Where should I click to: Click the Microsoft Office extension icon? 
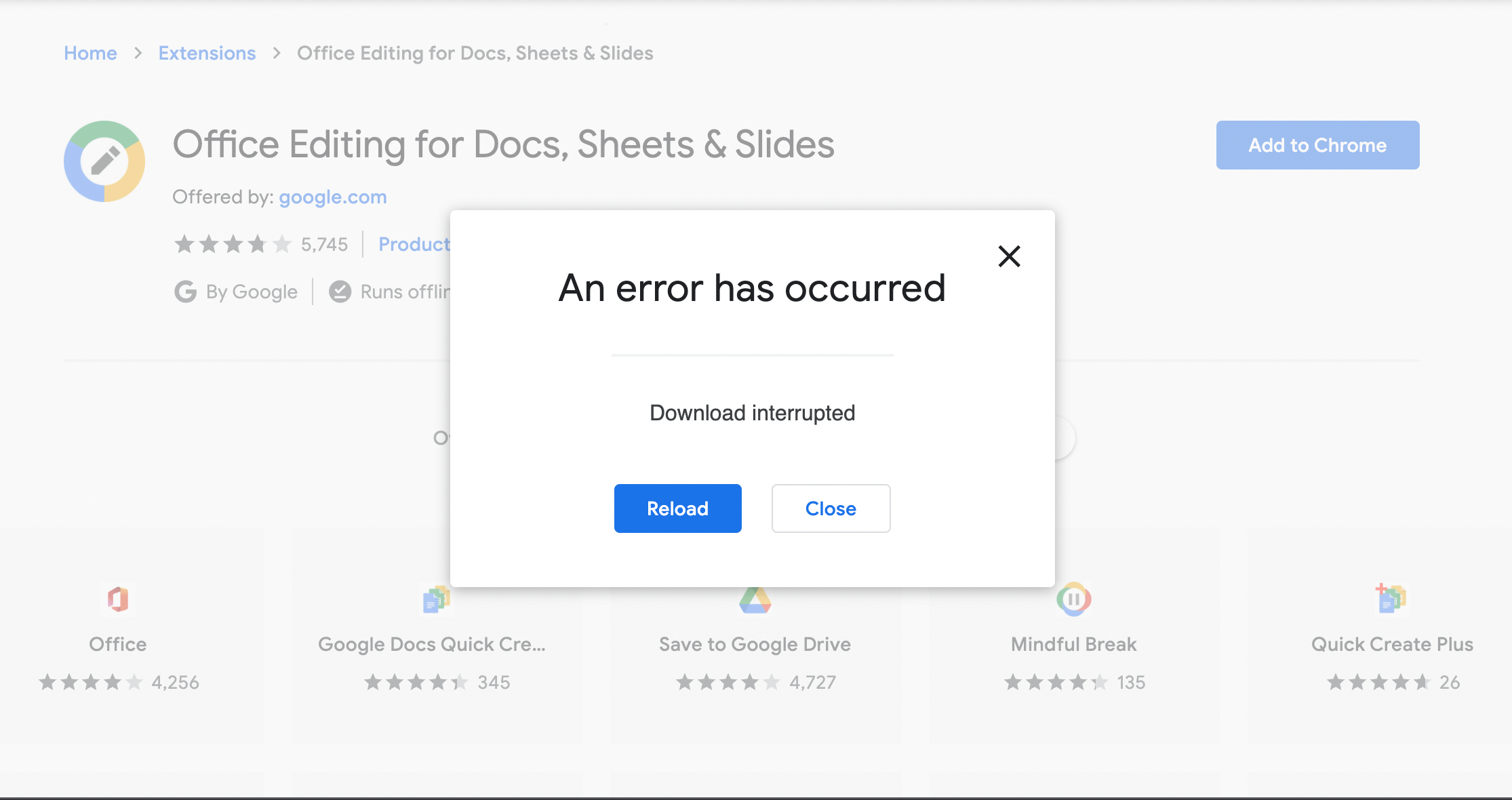click(119, 600)
